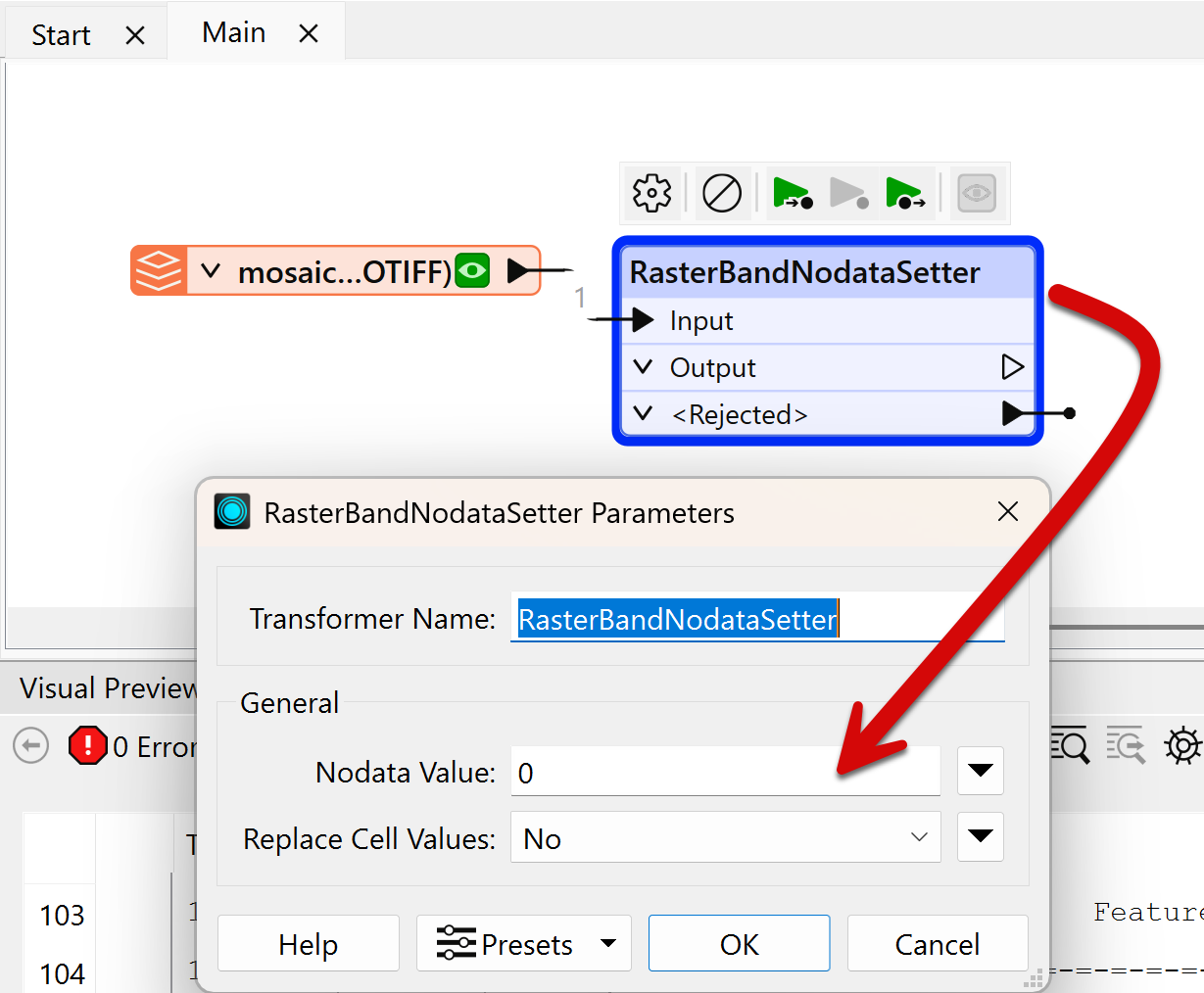Open the search-in-log magnifier icon
Image resolution: width=1204 pixels, height=993 pixels.
tap(1069, 746)
